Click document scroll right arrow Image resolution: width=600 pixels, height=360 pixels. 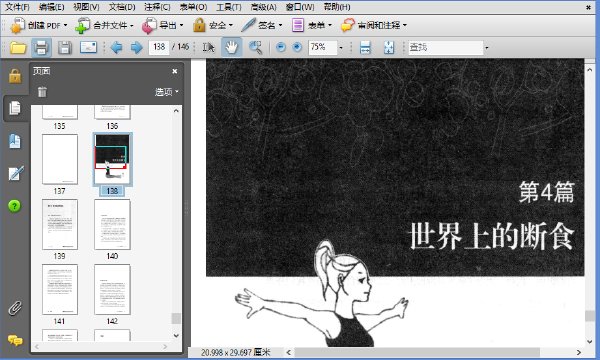click(x=579, y=352)
